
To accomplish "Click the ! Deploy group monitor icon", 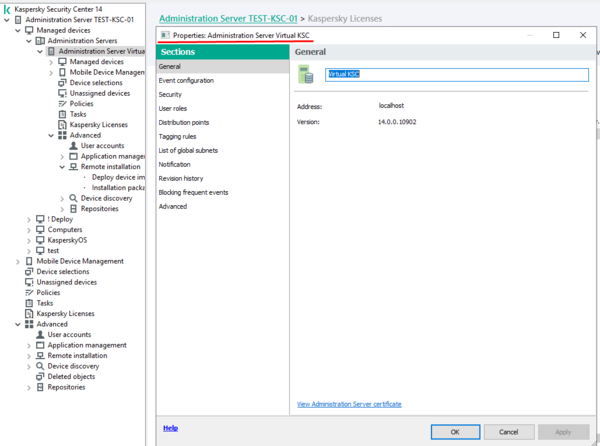I will [40, 219].
